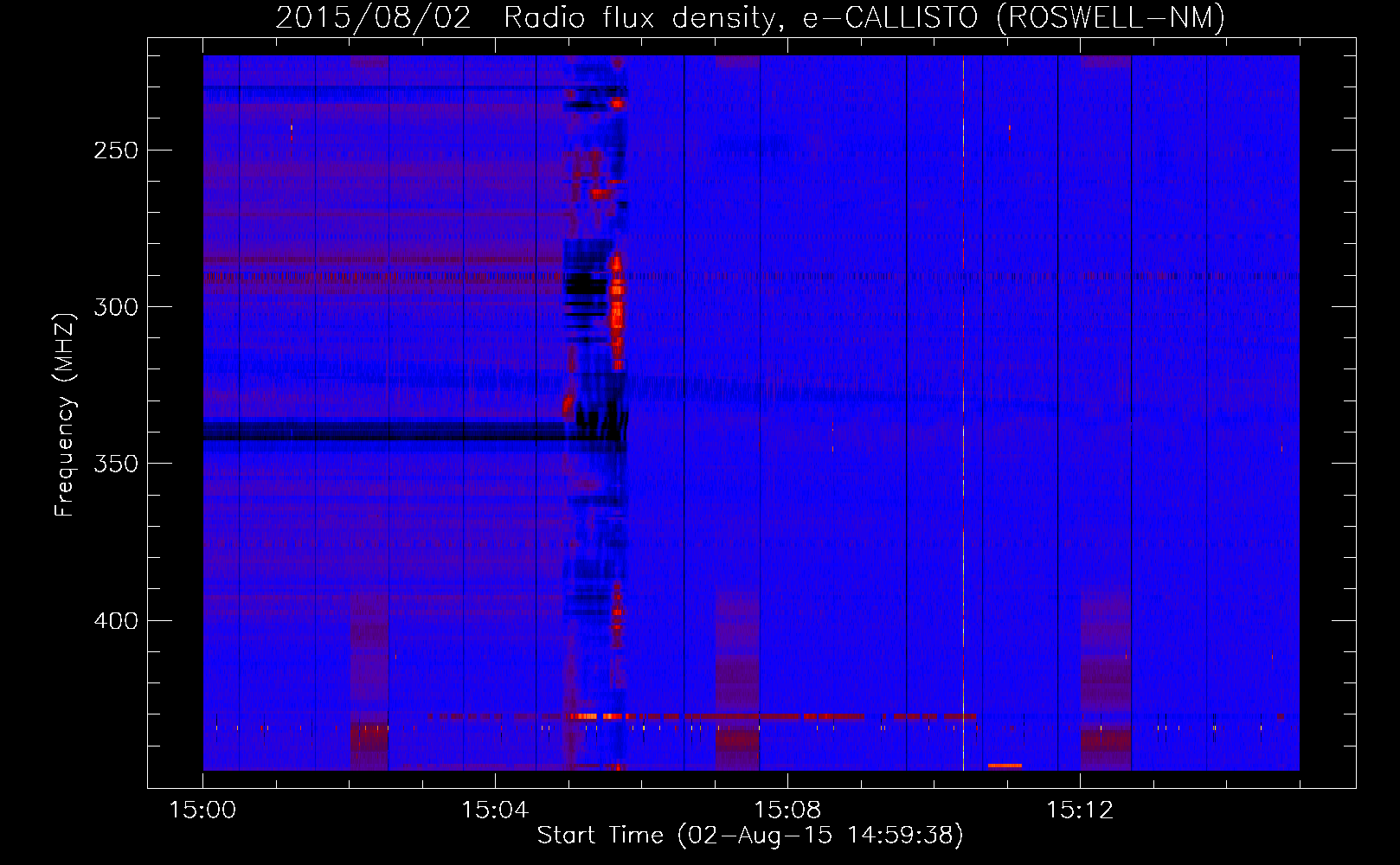Click the plot title "Radio flux density, e-CALLISTO (ROSWELL-NM)"

864,17
